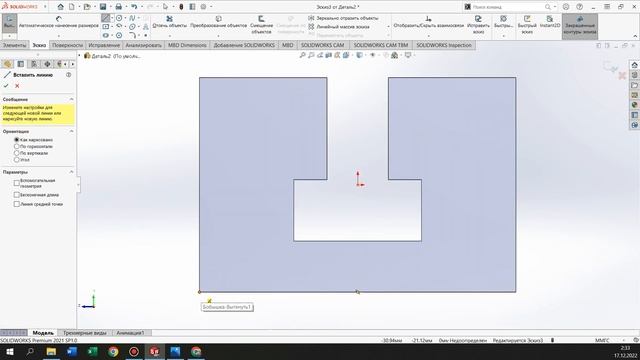
Task: Open the PropertyManager tab icon
Action: (x=20, y=64)
